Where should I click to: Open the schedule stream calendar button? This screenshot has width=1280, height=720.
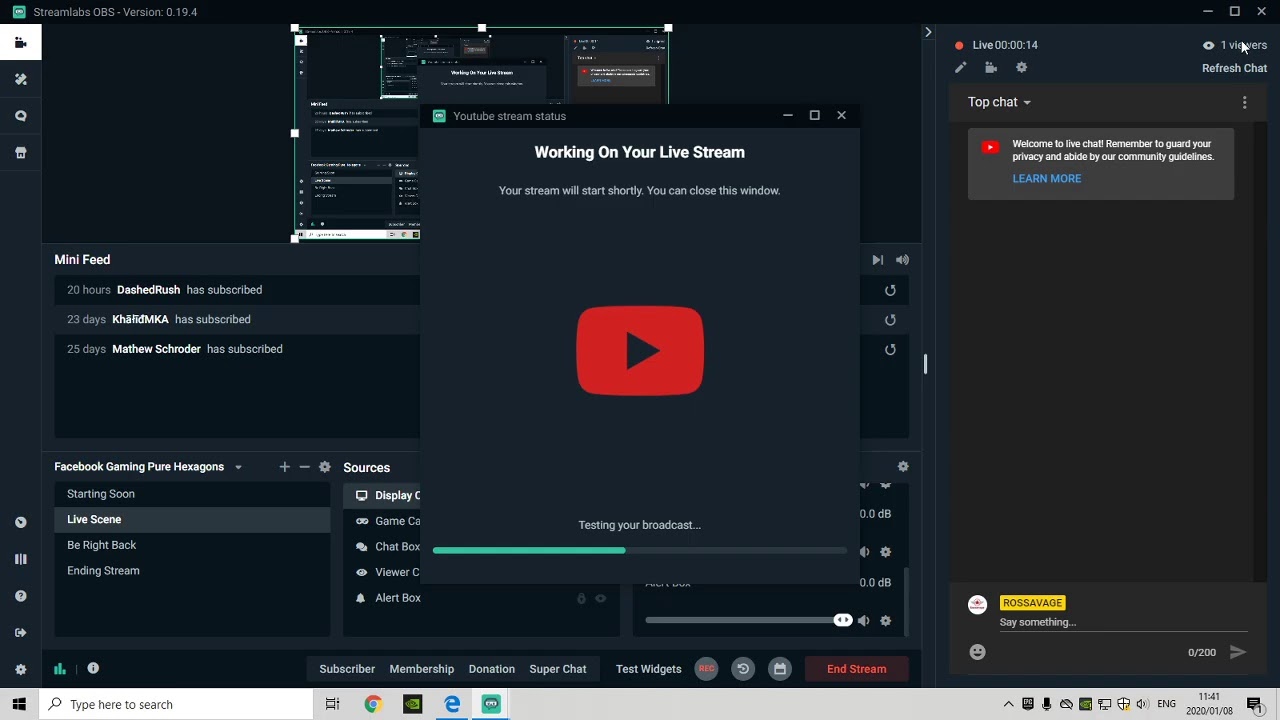[780, 669]
